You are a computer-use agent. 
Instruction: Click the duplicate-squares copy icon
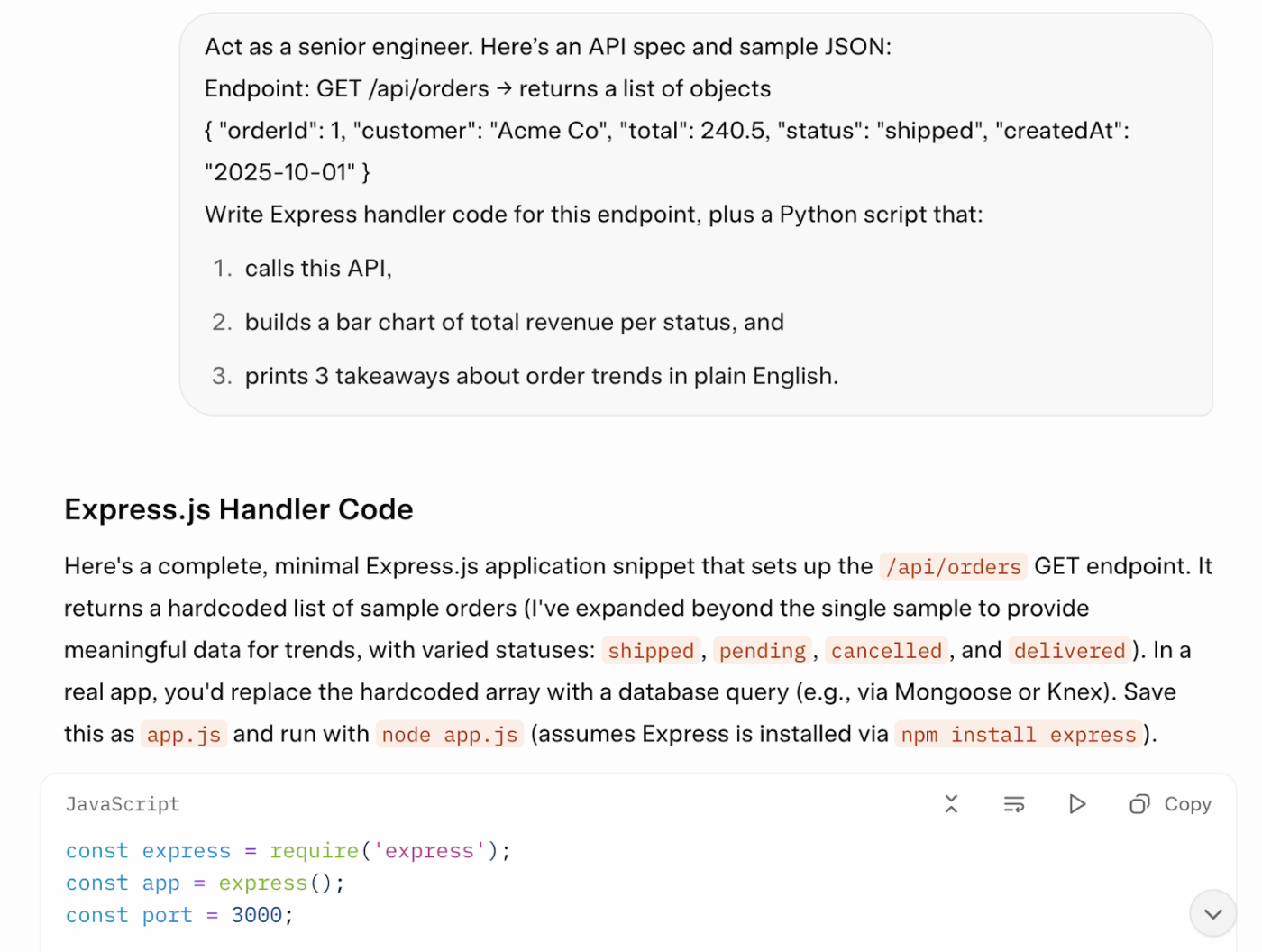click(x=1138, y=804)
